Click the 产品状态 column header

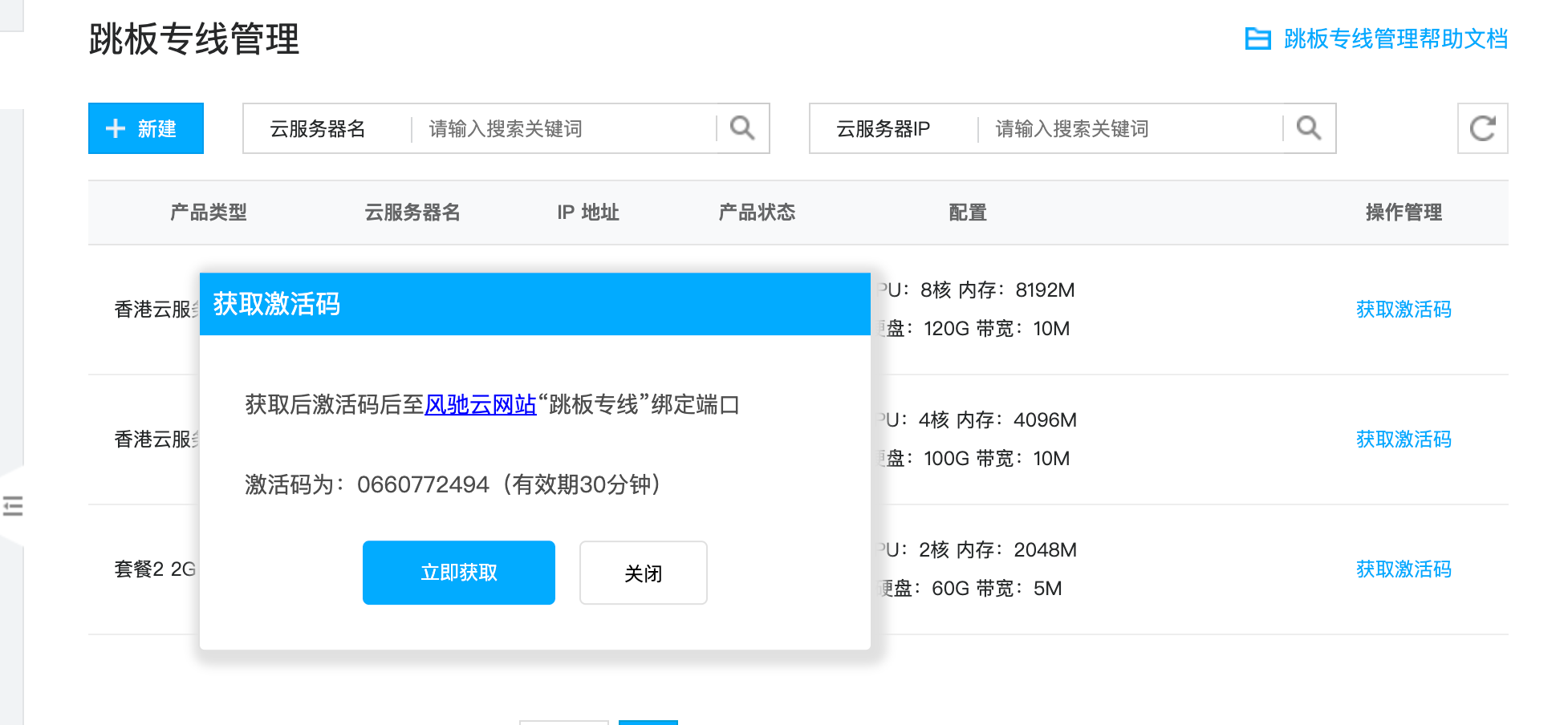(757, 213)
